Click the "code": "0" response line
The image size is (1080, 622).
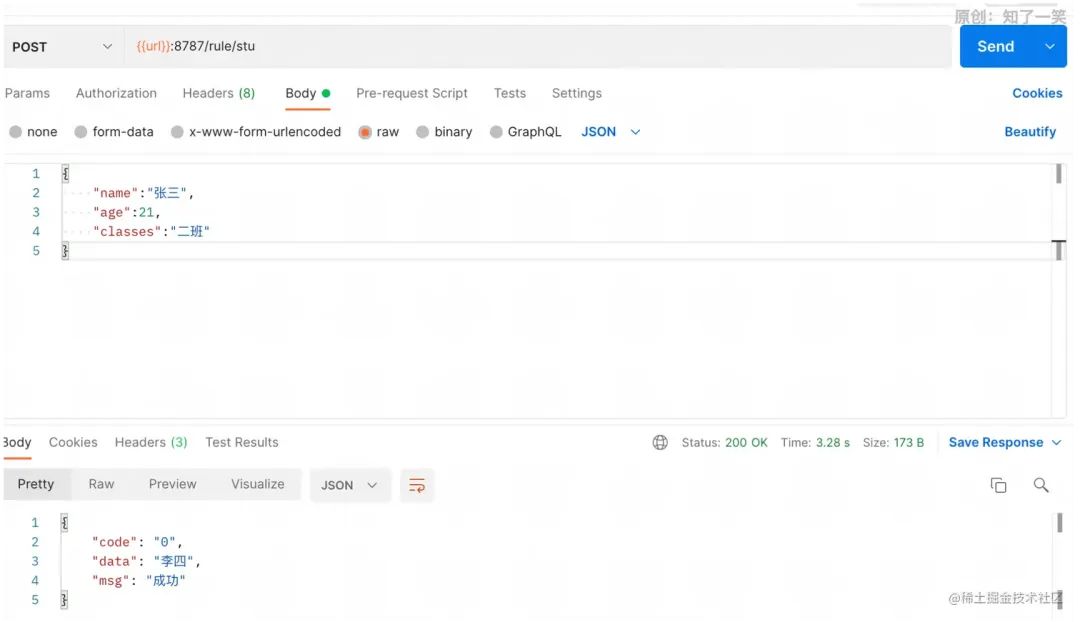pyautogui.click(x=137, y=542)
